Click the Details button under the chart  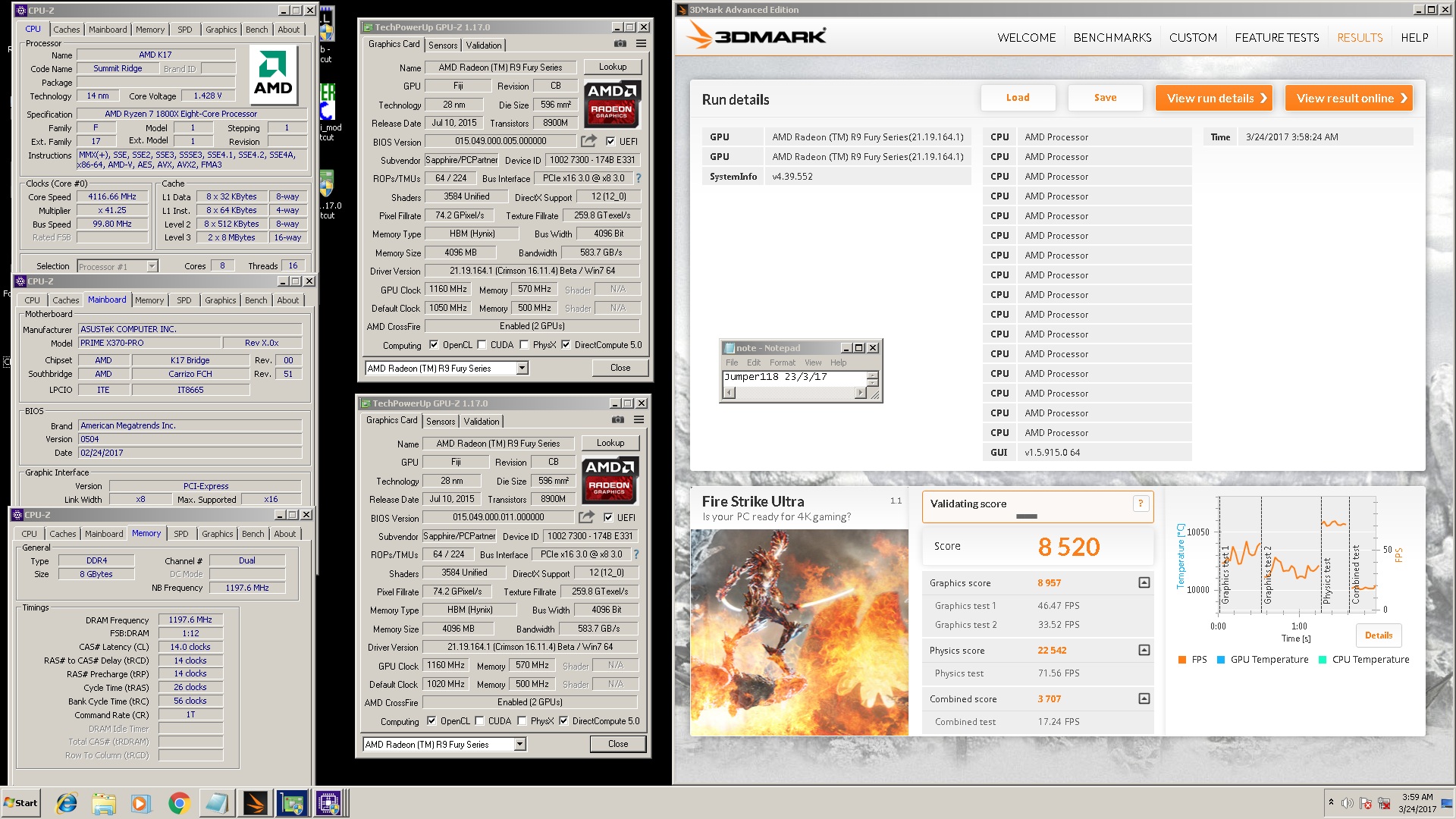coord(1379,635)
